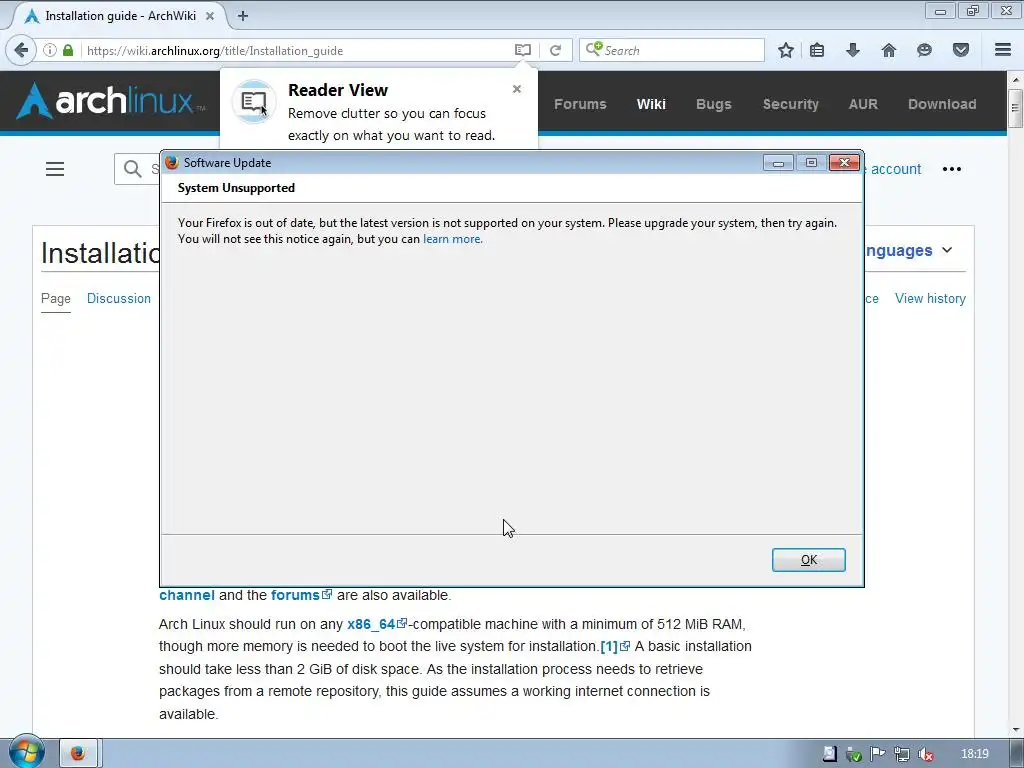Minimize the Software Update dialog
Image resolution: width=1024 pixels, height=768 pixels.
pos(778,163)
